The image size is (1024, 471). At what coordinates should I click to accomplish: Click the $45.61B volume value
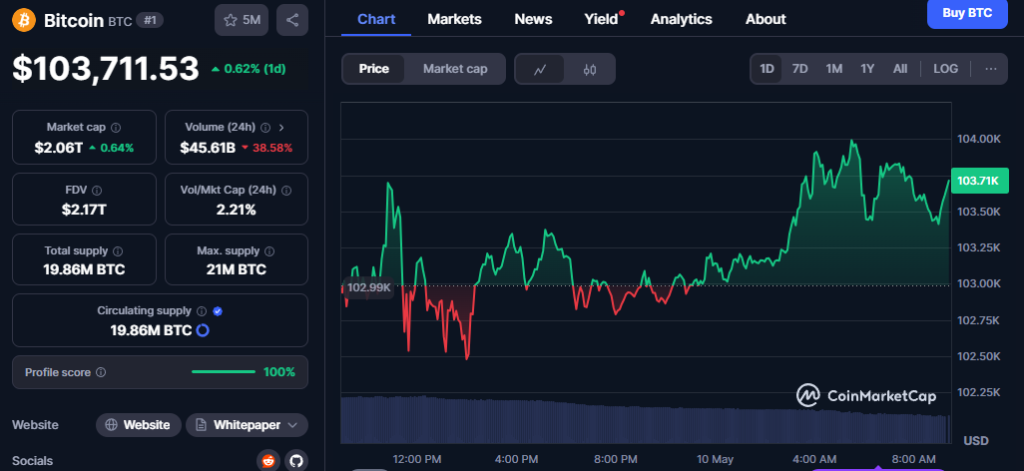point(208,148)
